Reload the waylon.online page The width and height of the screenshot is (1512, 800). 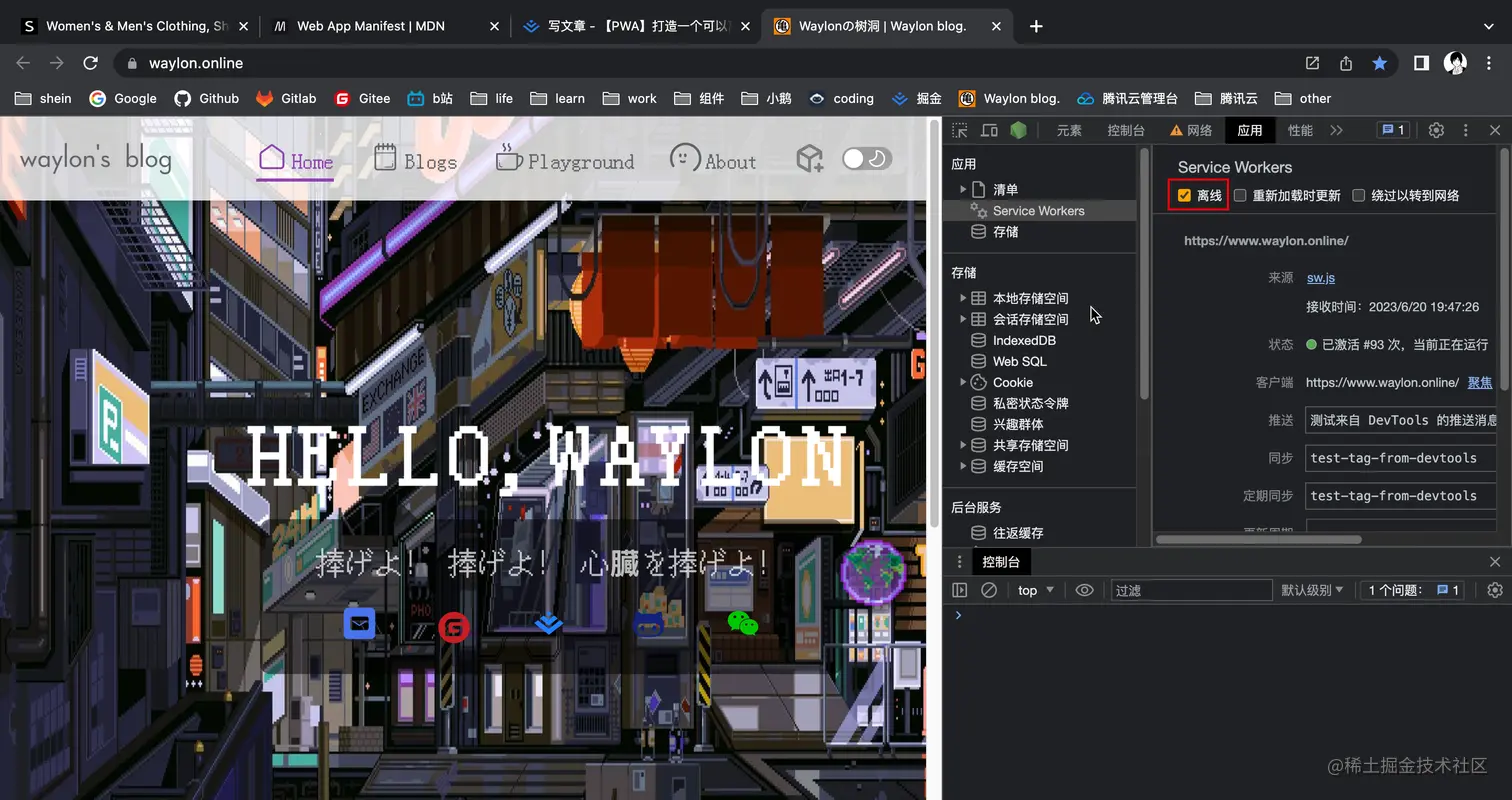click(x=90, y=63)
